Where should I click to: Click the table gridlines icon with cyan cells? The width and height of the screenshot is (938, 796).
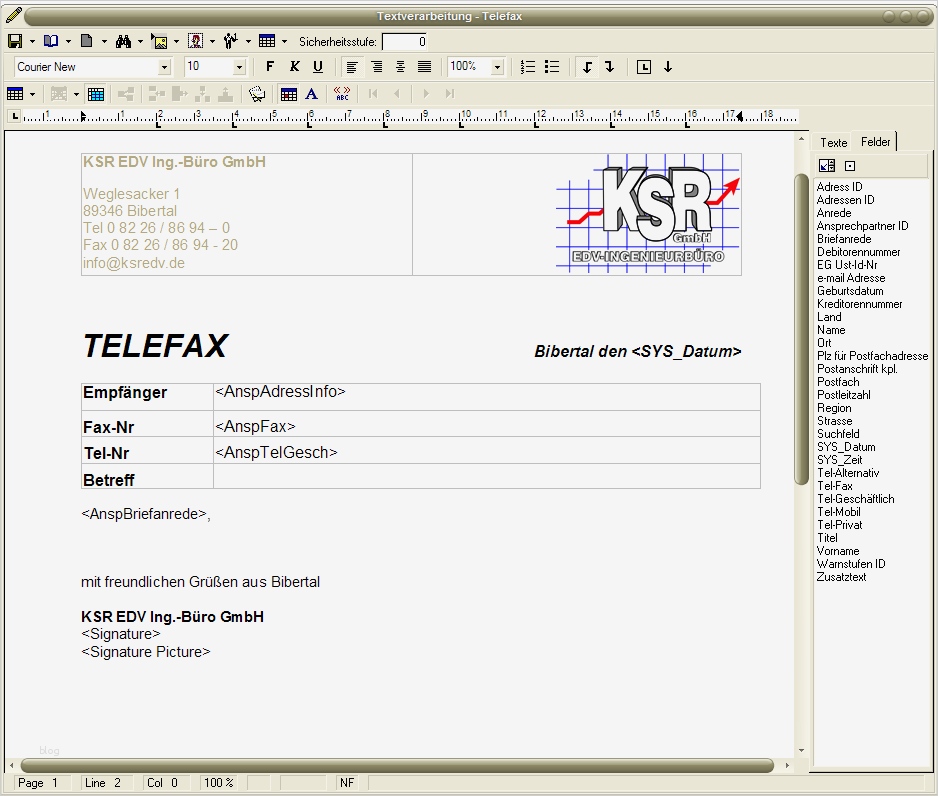[96, 94]
